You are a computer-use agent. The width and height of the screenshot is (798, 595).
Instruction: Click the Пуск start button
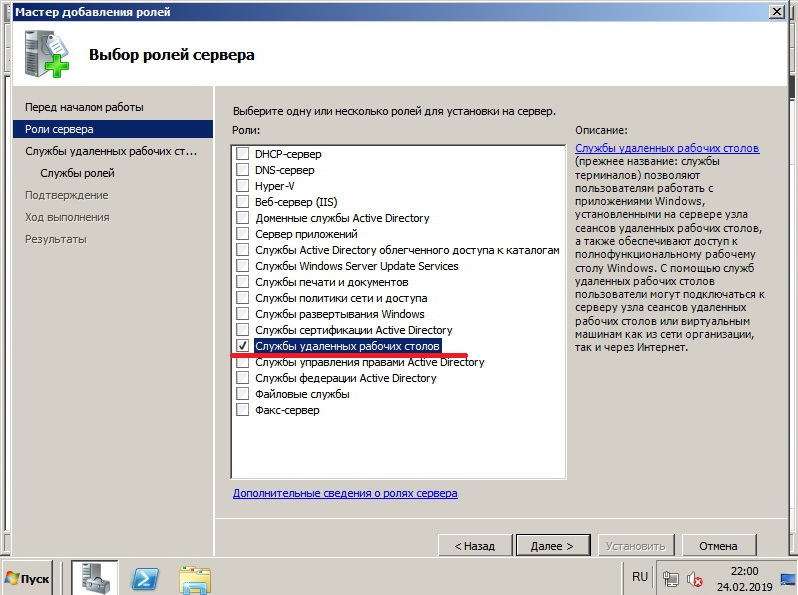(29, 579)
